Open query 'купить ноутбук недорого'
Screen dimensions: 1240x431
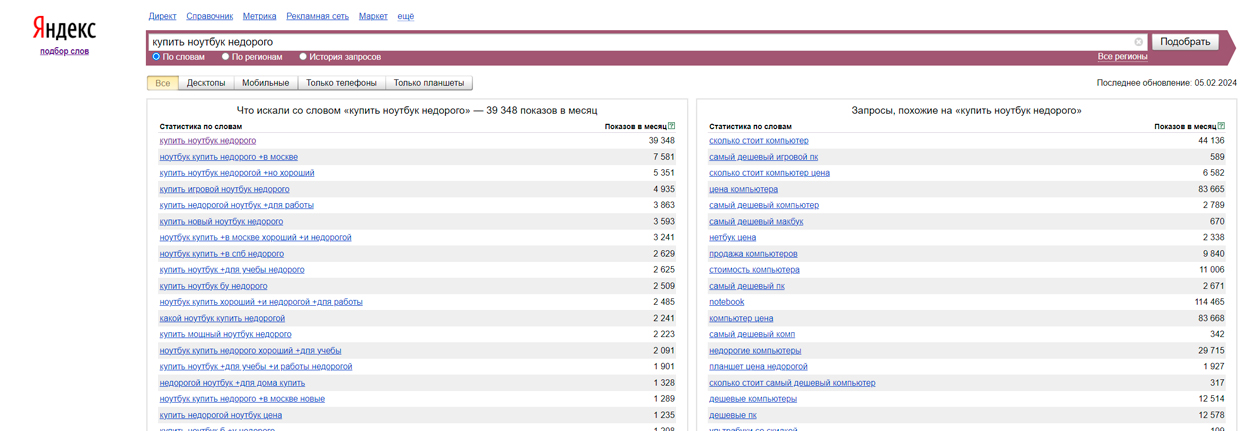[207, 141]
